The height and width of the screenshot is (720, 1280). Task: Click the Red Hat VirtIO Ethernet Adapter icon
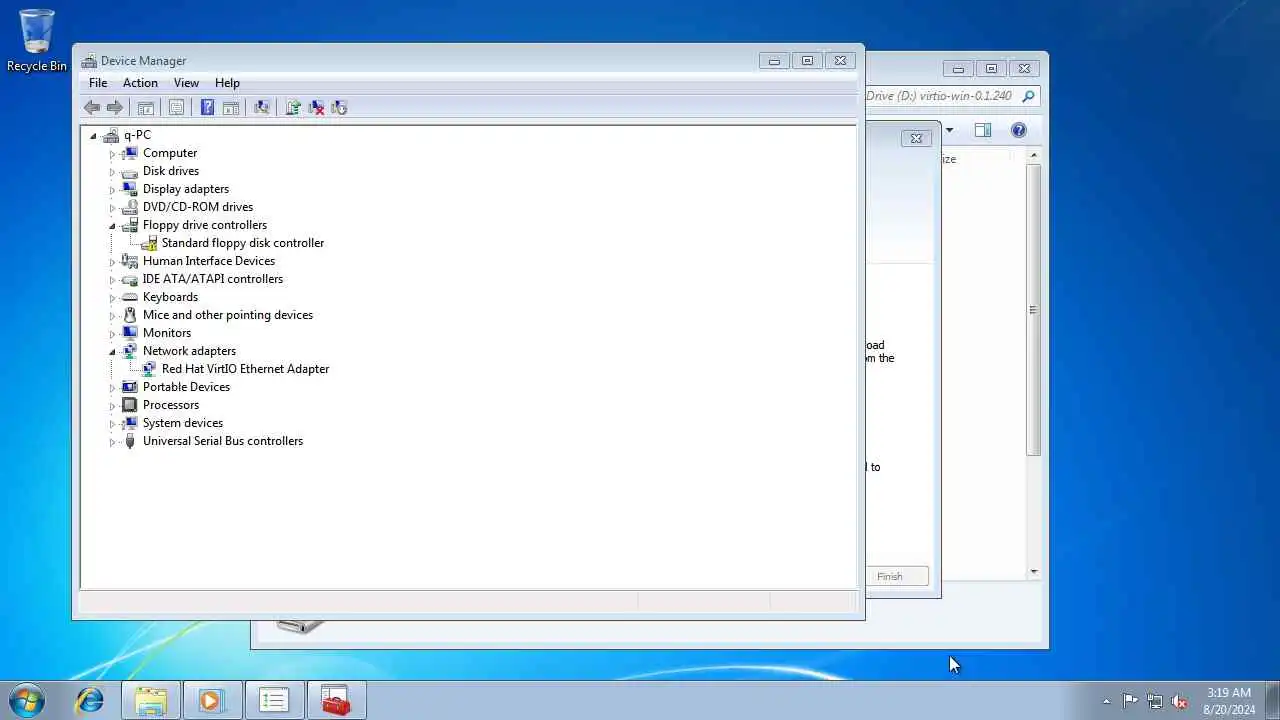point(149,369)
